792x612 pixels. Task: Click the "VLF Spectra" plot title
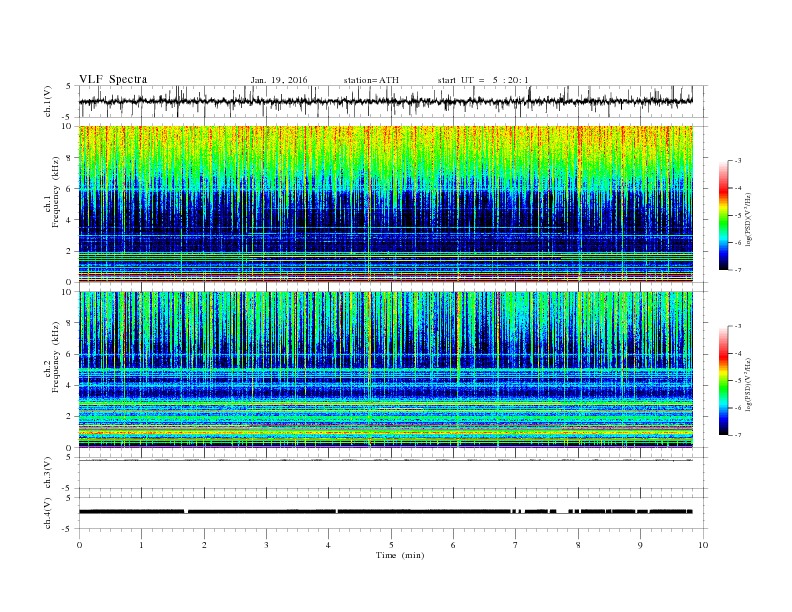[113, 79]
